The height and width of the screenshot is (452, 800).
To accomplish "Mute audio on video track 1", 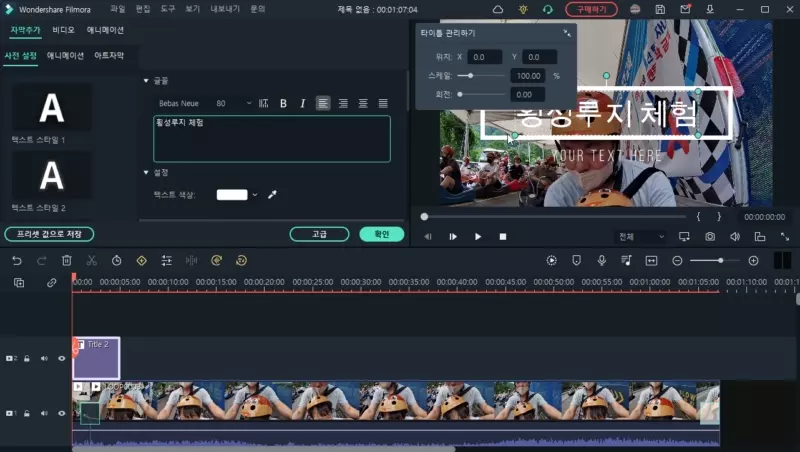I will pyautogui.click(x=44, y=413).
